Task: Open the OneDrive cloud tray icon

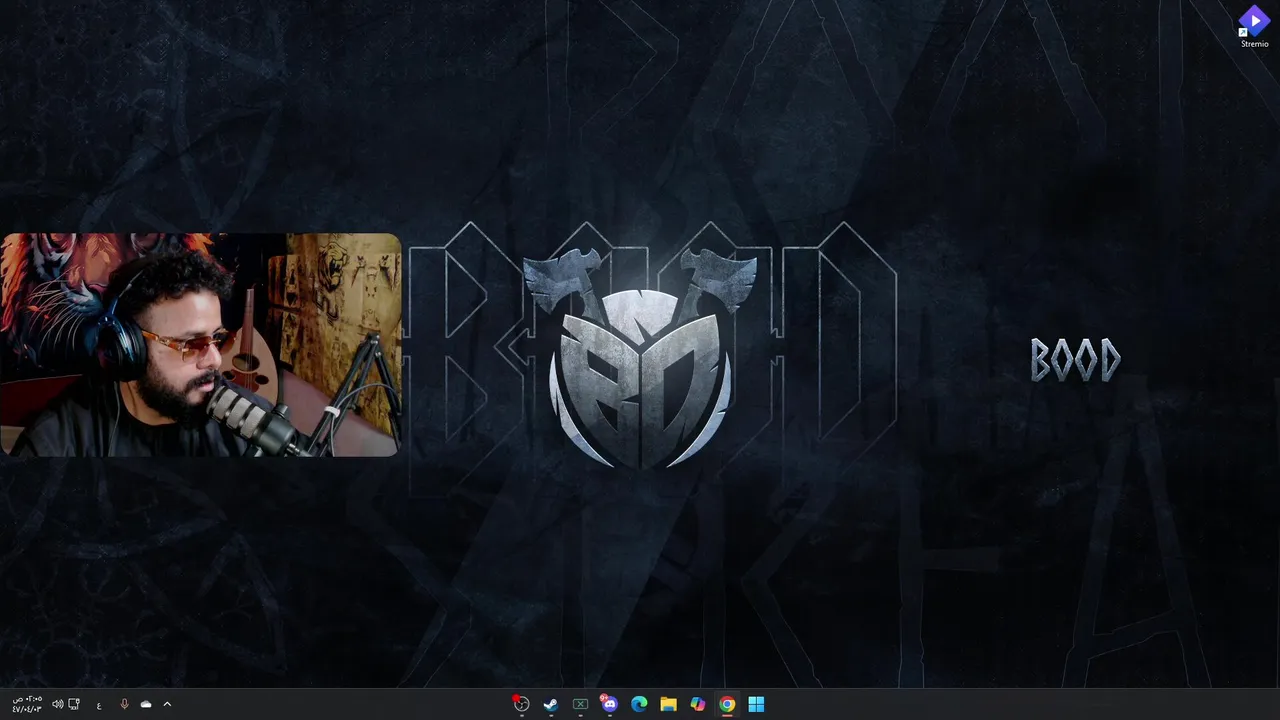Action: (146, 704)
